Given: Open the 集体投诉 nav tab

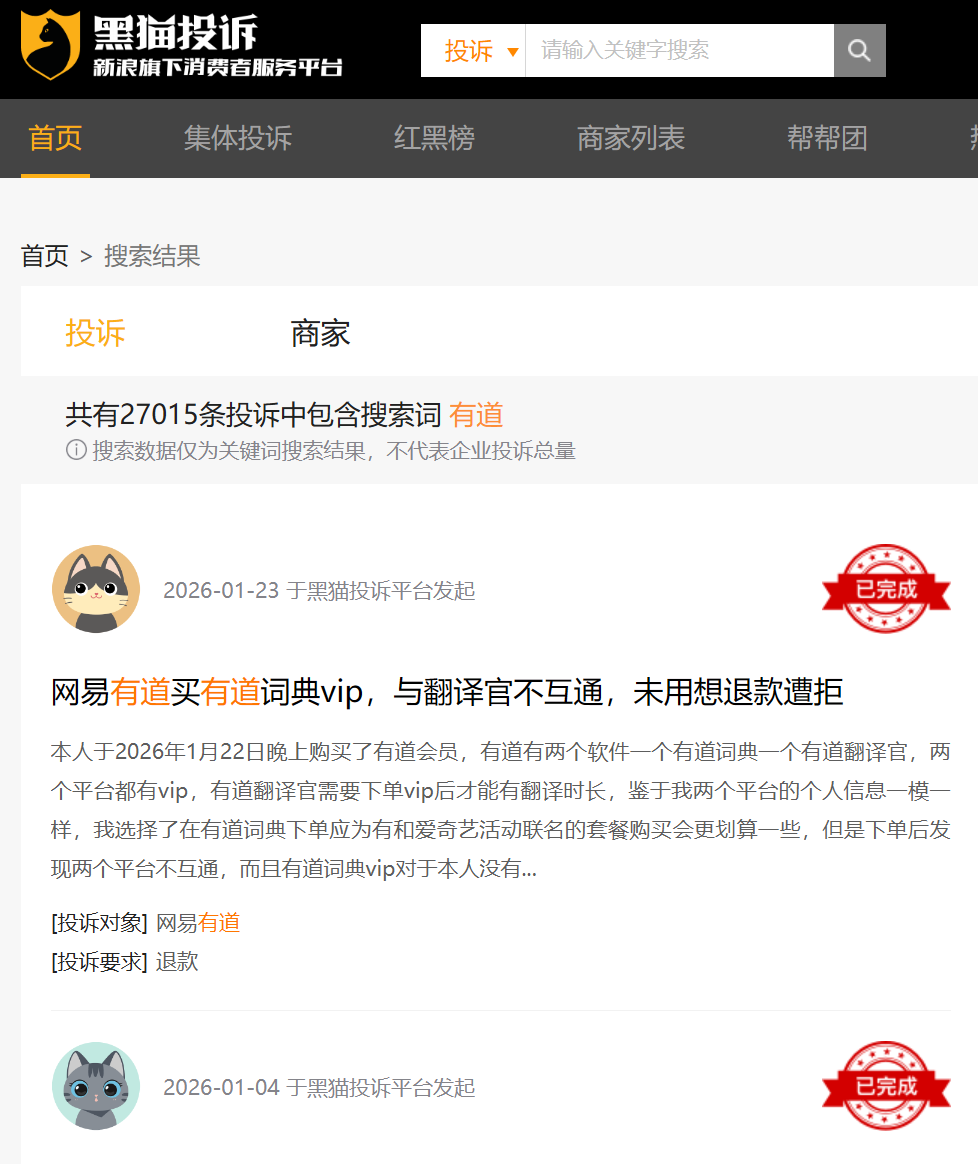Looking at the screenshot, I should pyautogui.click(x=238, y=138).
